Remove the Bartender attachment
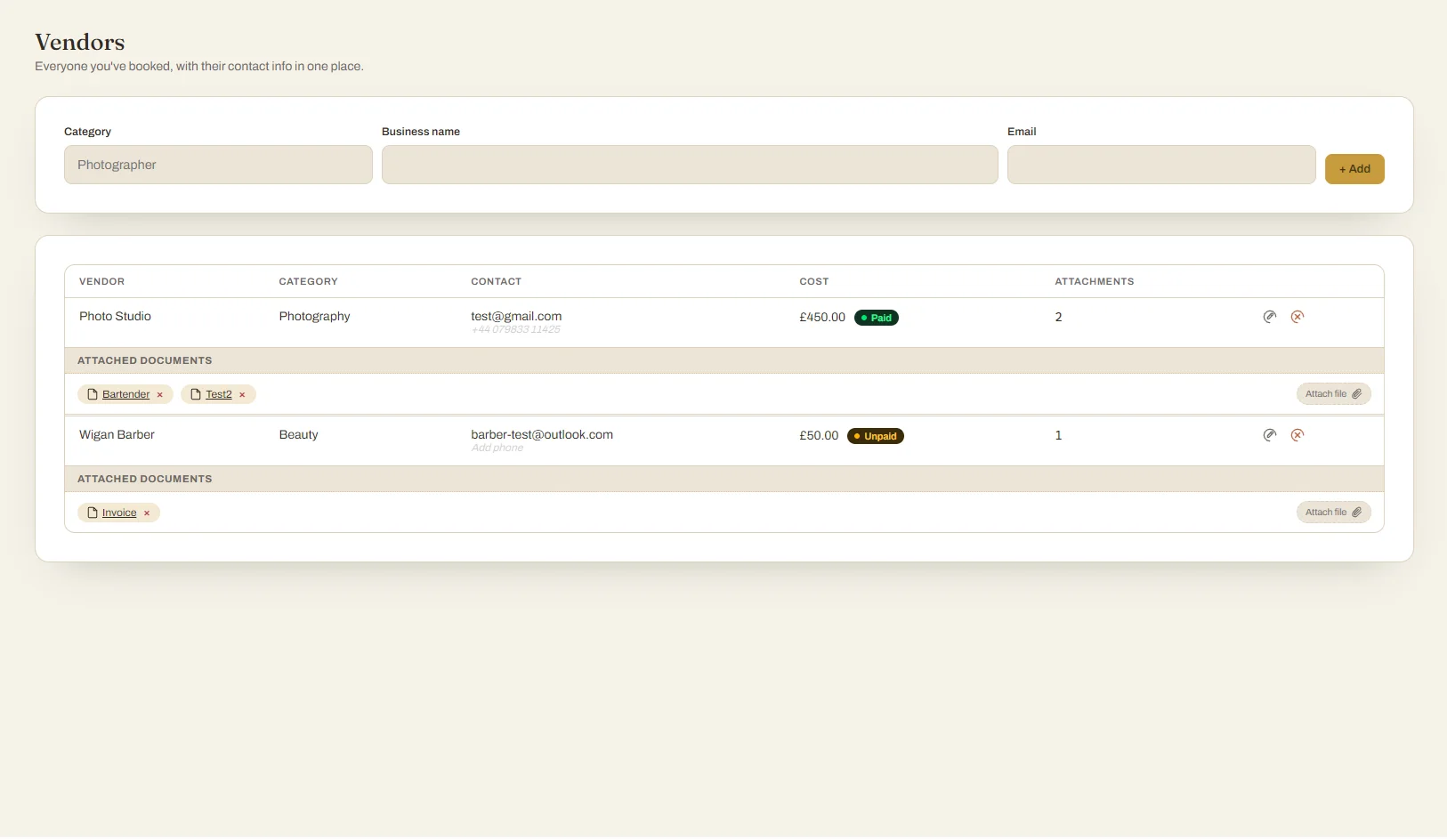 pos(160,395)
